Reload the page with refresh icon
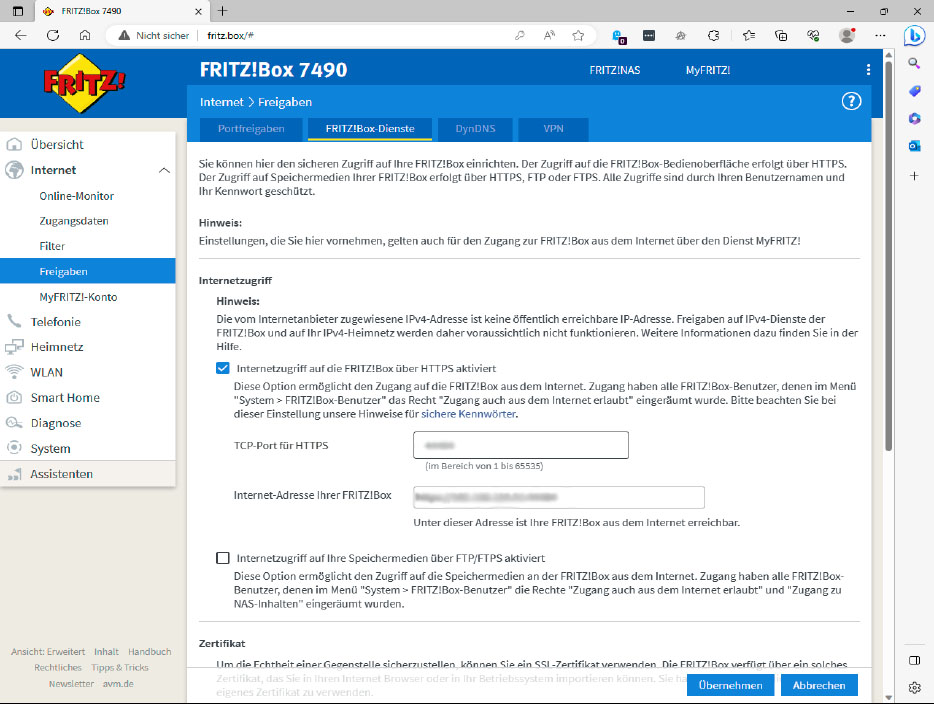The width and height of the screenshot is (934, 704). coord(53,35)
